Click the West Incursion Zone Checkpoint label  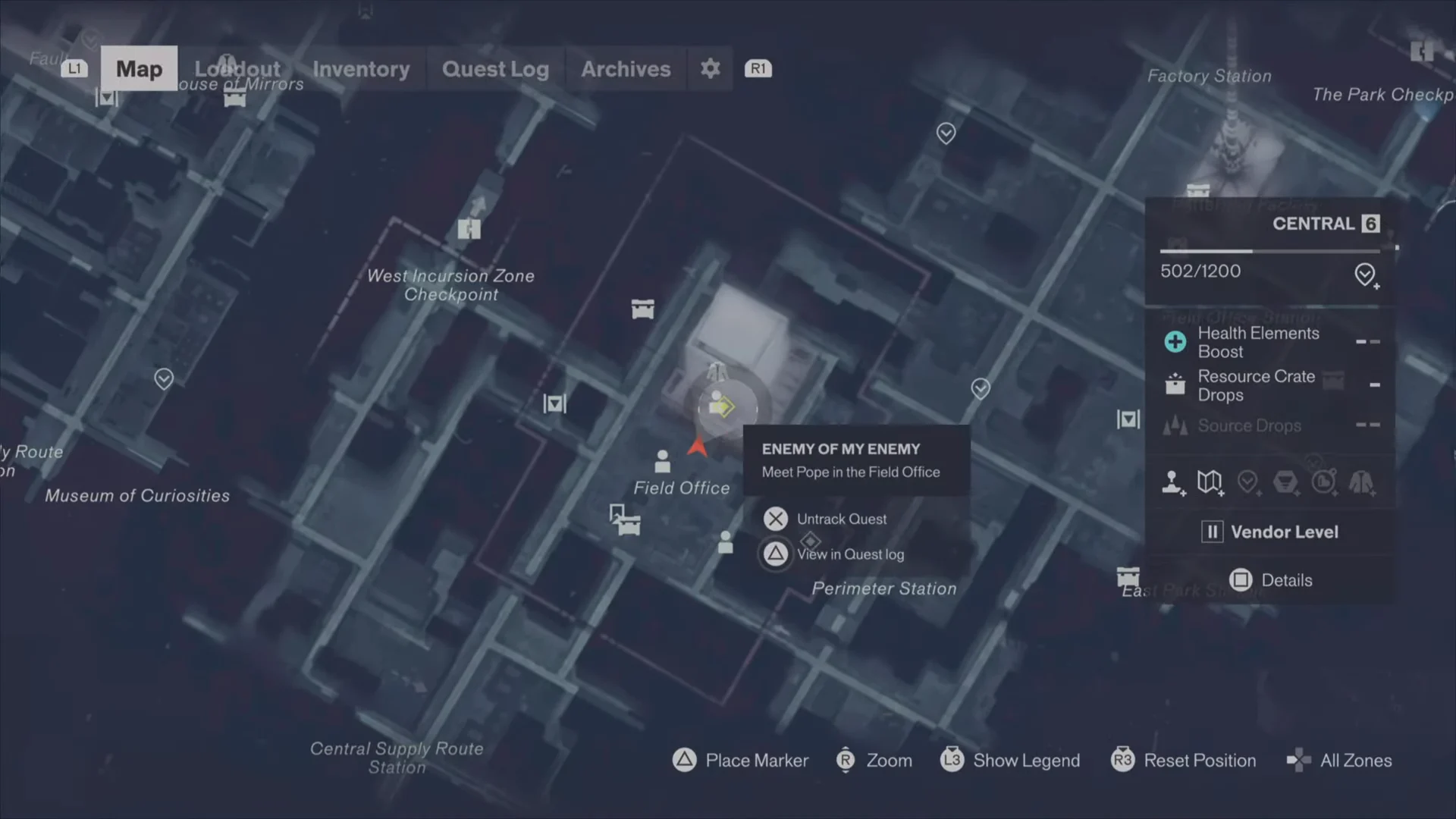click(x=450, y=285)
